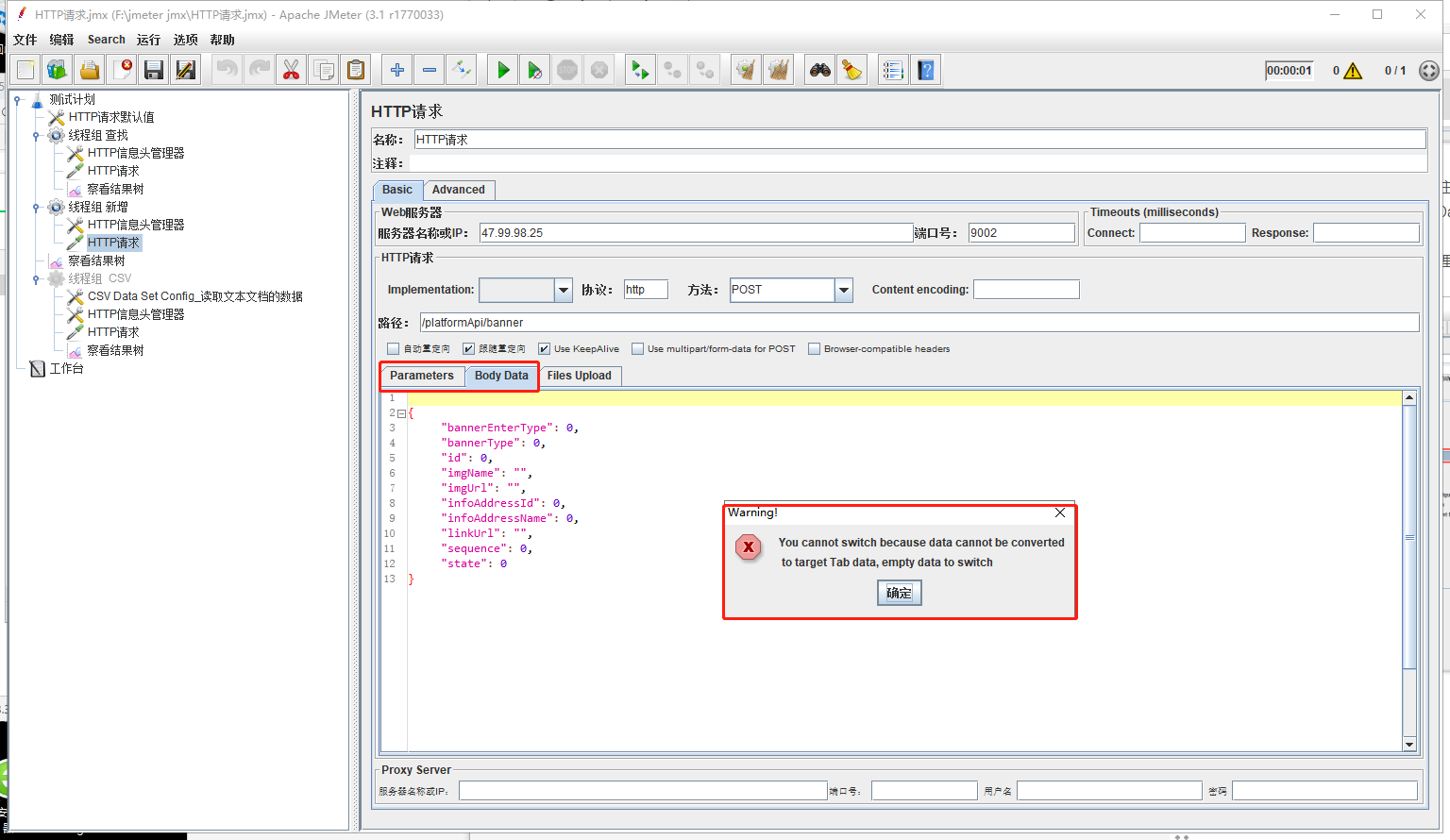Switch to the Advanced tab
The height and width of the screenshot is (840, 1450).
click(x=459, y=190)
